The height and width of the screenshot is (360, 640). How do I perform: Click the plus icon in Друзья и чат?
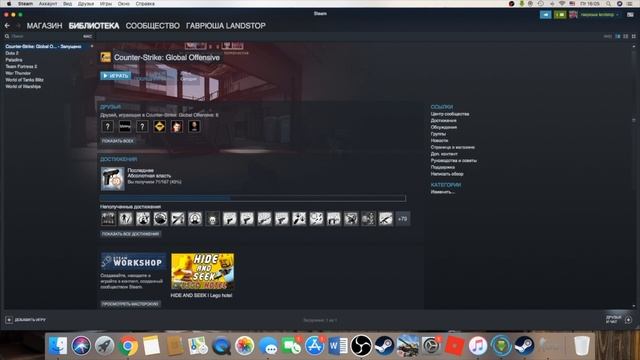coord(628,320)
